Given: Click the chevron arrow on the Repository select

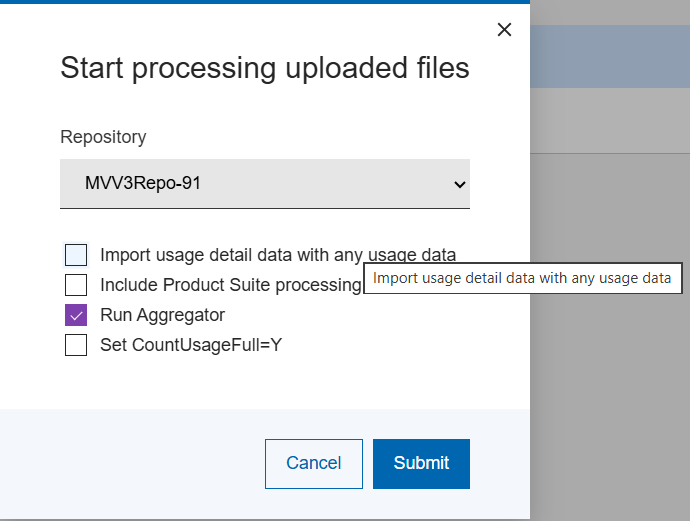Looking at the screenshot, I should tap(459, 184).
